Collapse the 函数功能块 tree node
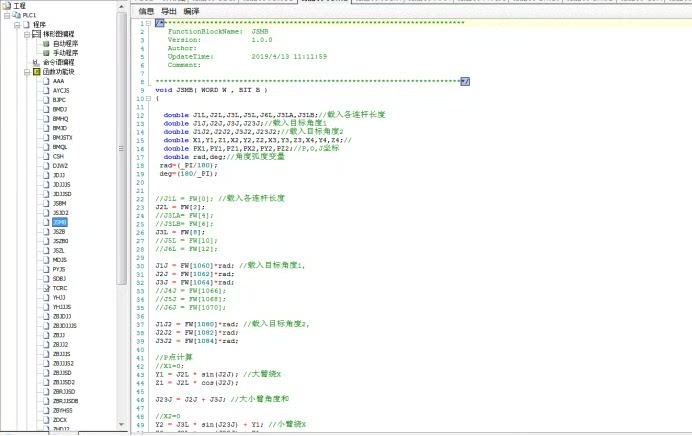The image size is (692, 436). (x=26, y=71)
